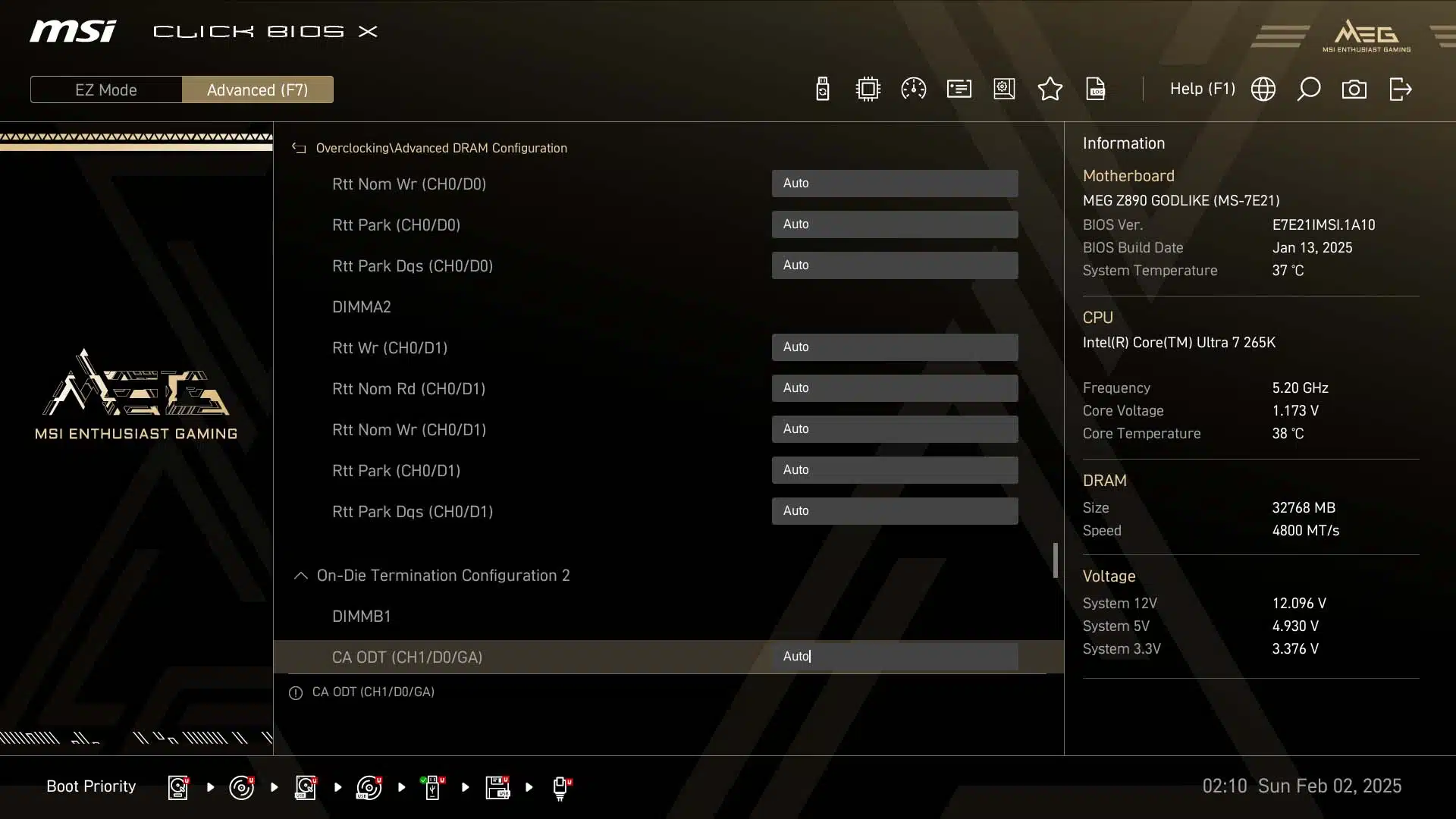Click the System 3.3V value 3.376 V
Viewport: 1456px width, 819px height.
pos(1295,649)
